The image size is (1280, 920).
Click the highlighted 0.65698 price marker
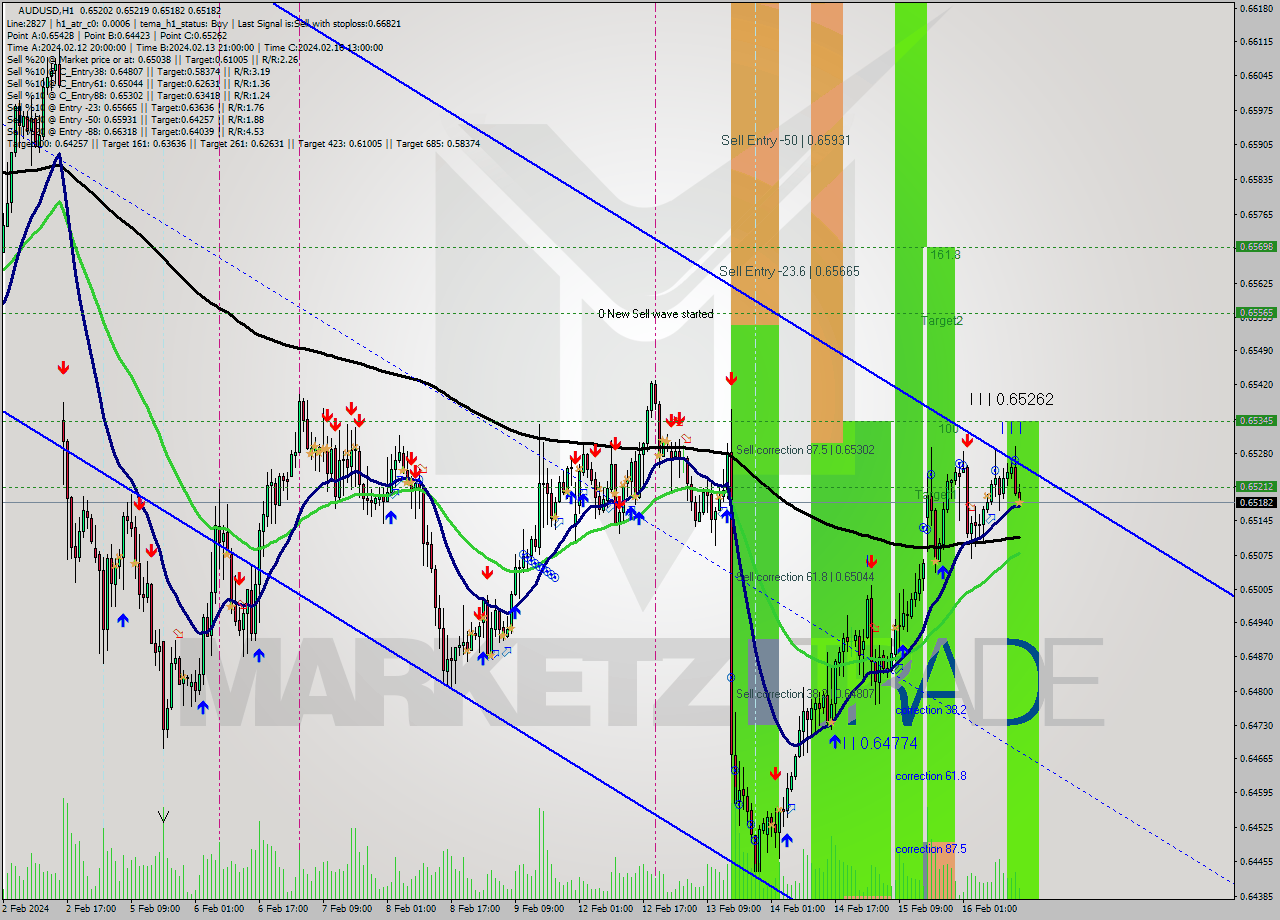1256,246
